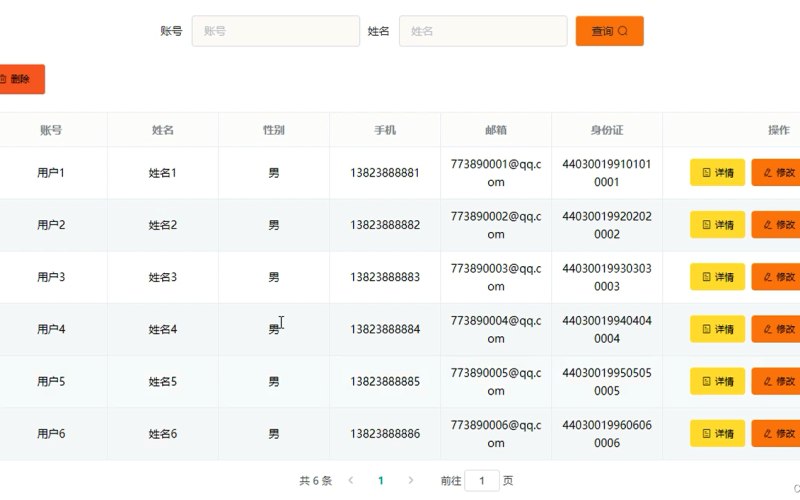Click 修改 edit button for 用户4
This screenshot has height=500, width=800.
(776, 329)
